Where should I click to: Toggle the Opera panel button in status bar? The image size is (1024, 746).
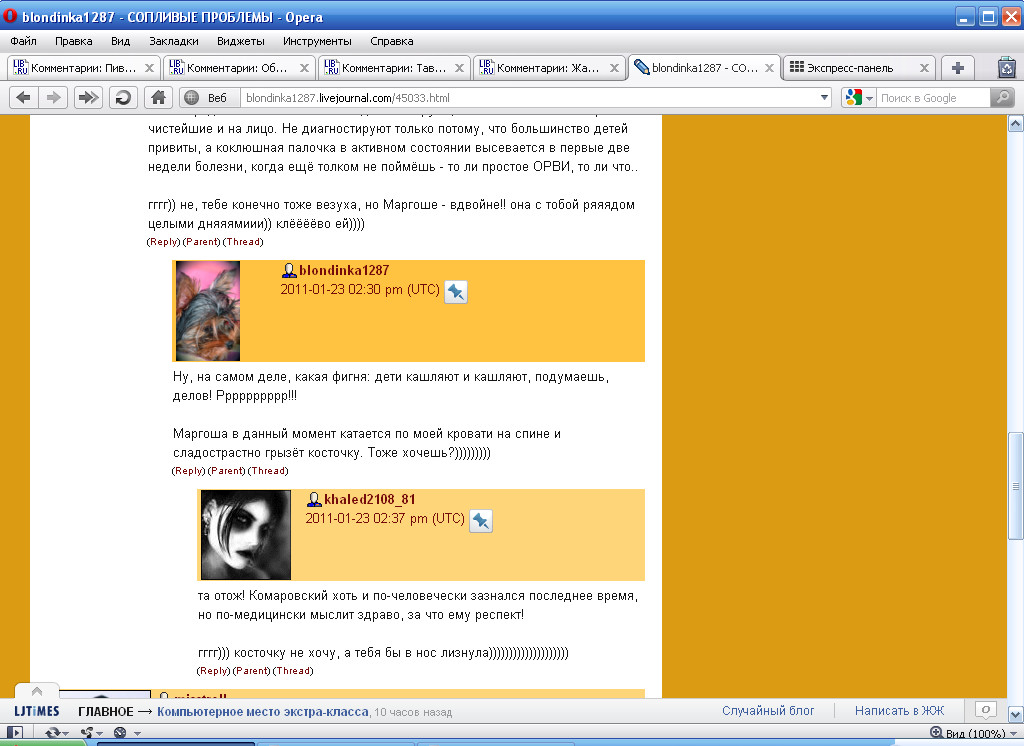(x=15, y=733)
